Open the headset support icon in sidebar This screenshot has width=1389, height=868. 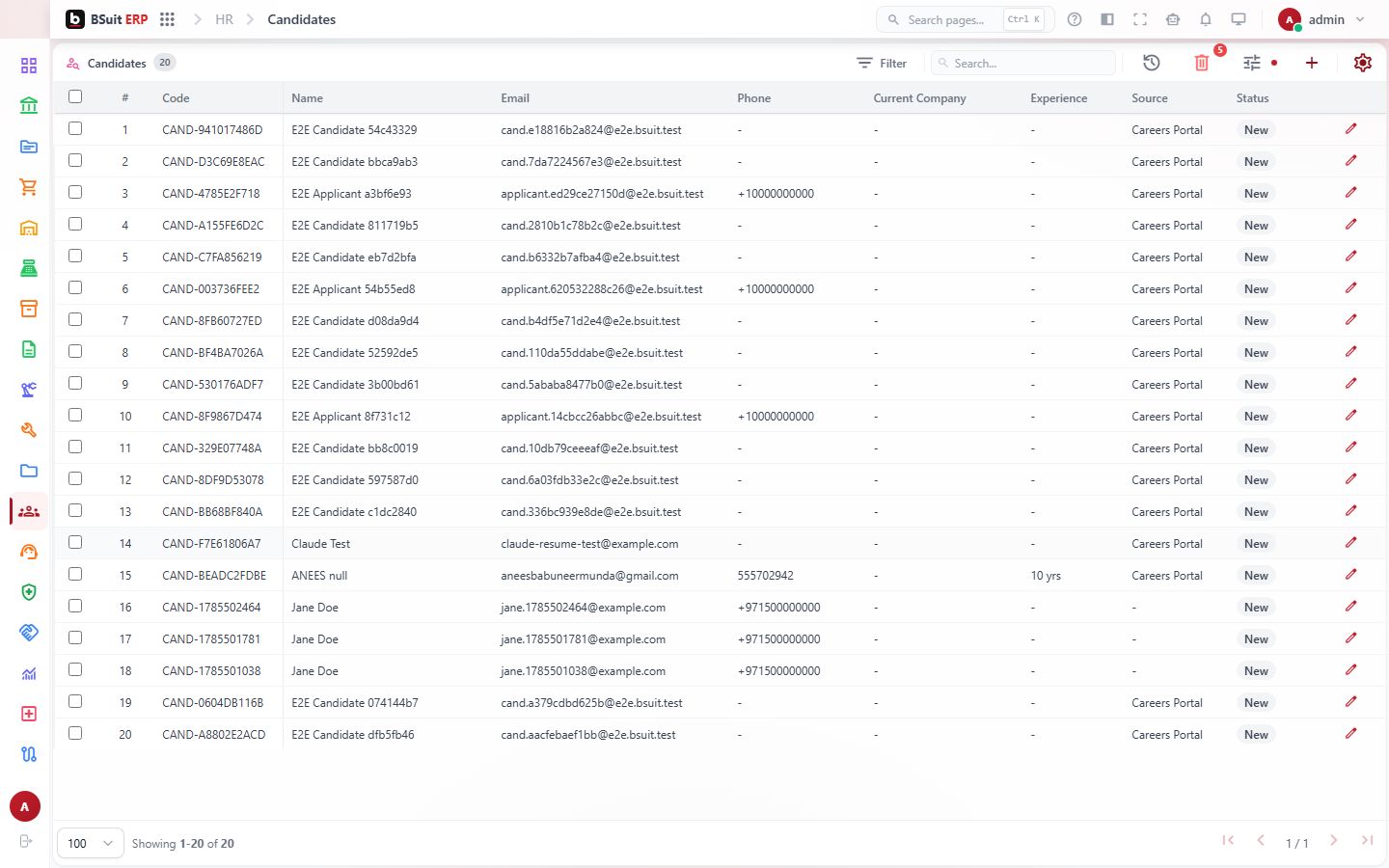(x=29, y=552)
